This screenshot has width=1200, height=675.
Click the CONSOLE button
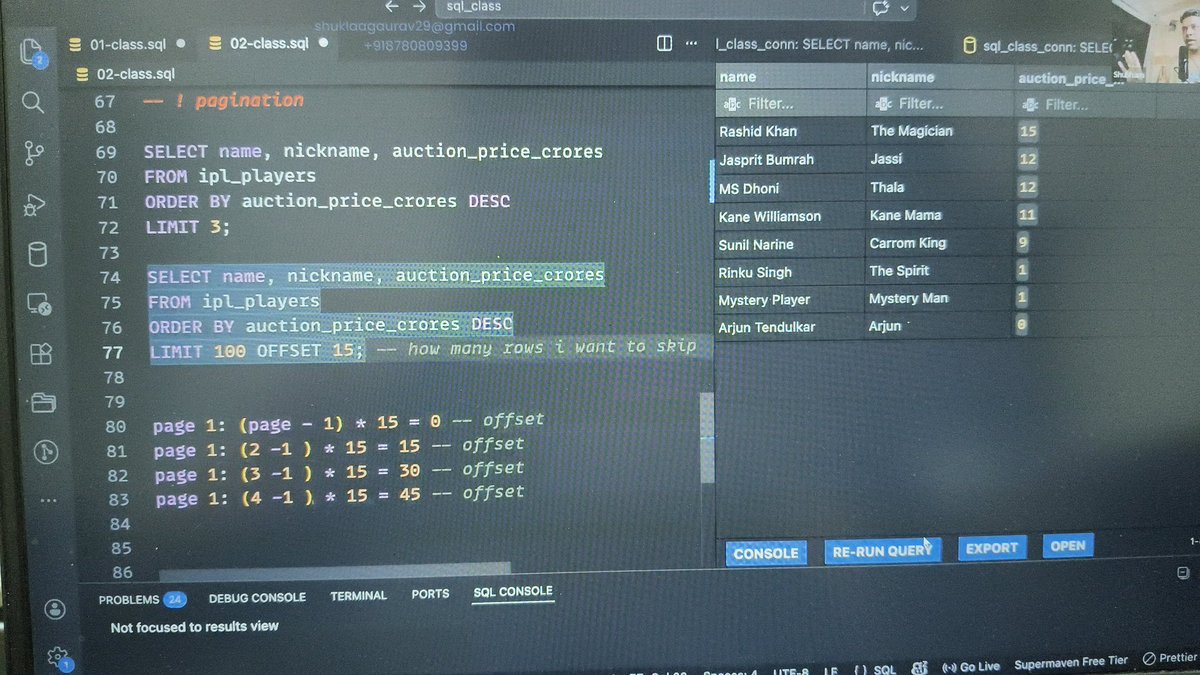coord(766,553)
